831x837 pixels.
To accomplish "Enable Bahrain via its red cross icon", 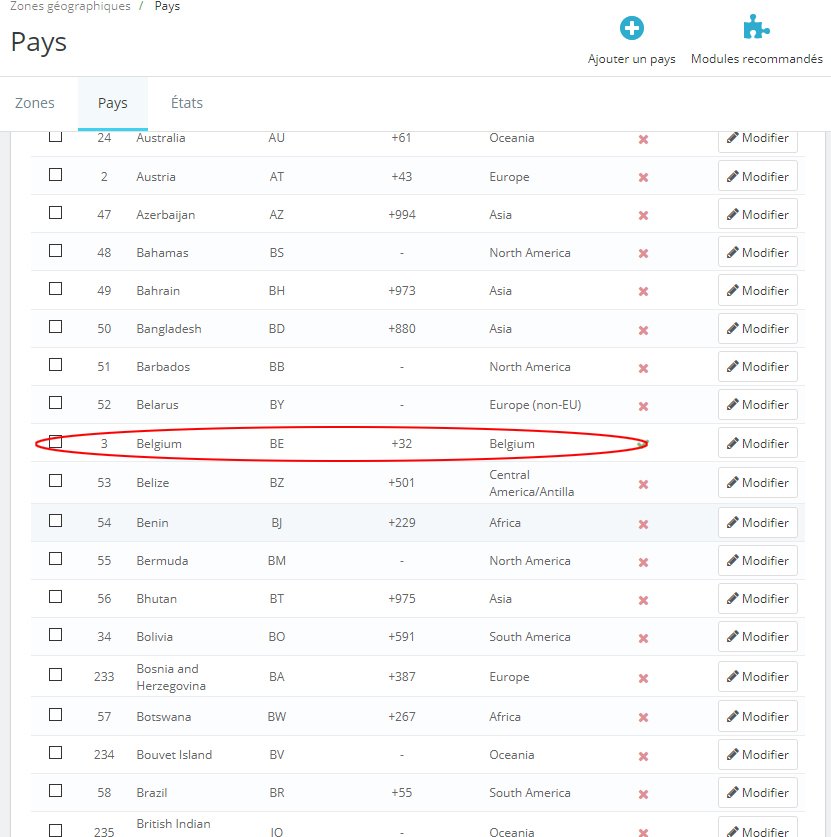I will tap(643, 291).
